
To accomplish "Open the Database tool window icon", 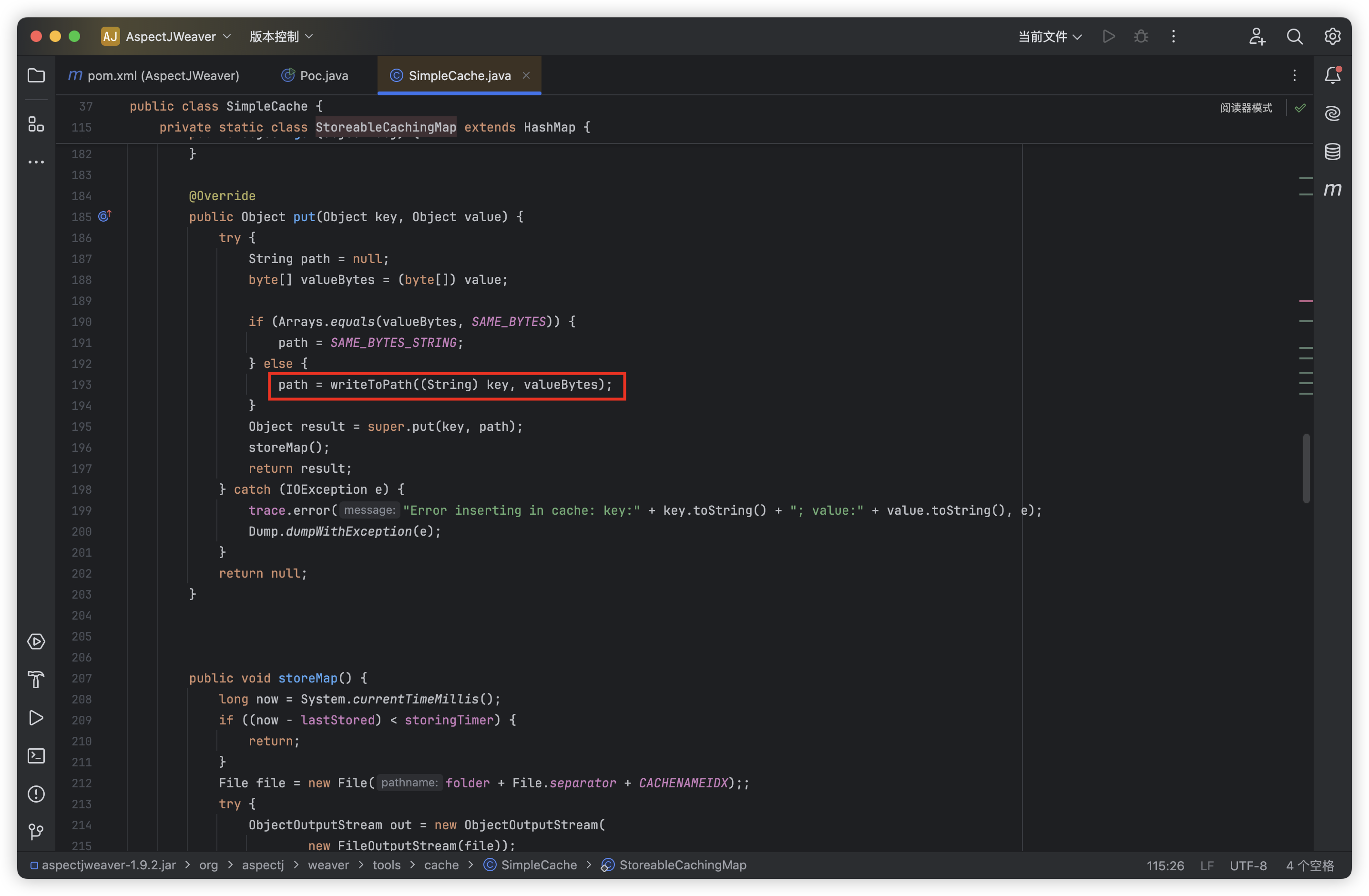I will (1332, 151).
